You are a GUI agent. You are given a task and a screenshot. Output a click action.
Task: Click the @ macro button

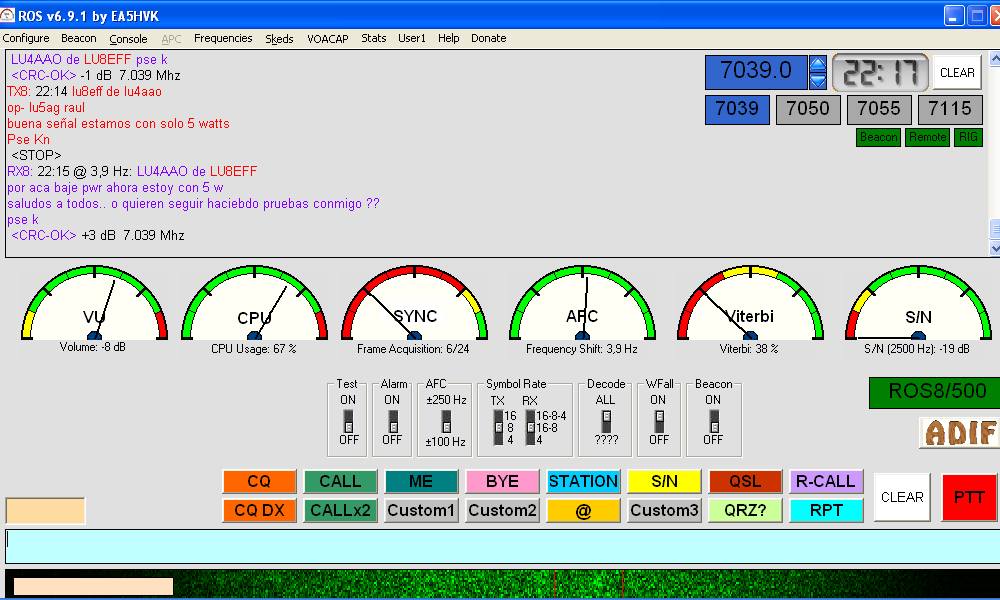[x=583, y=511]
